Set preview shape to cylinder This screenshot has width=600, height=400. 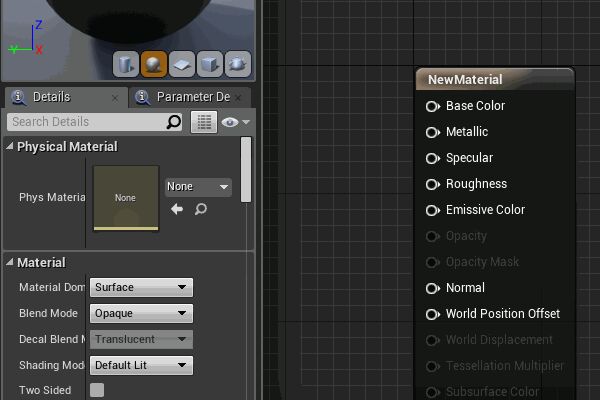pos(126,65)
